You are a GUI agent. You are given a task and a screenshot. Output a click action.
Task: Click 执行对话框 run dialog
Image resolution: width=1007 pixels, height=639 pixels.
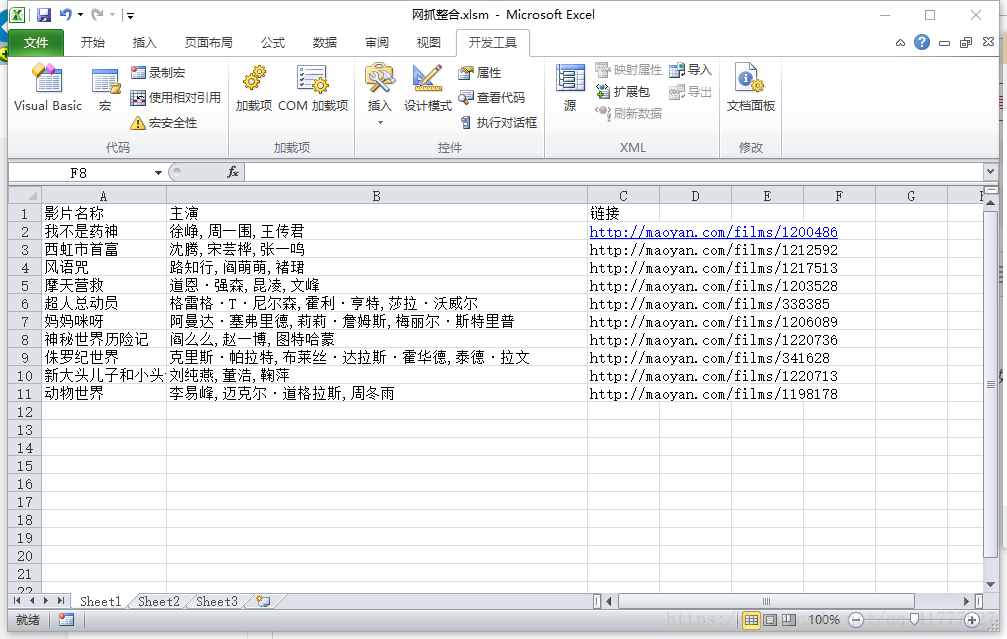tap(498, 123)
